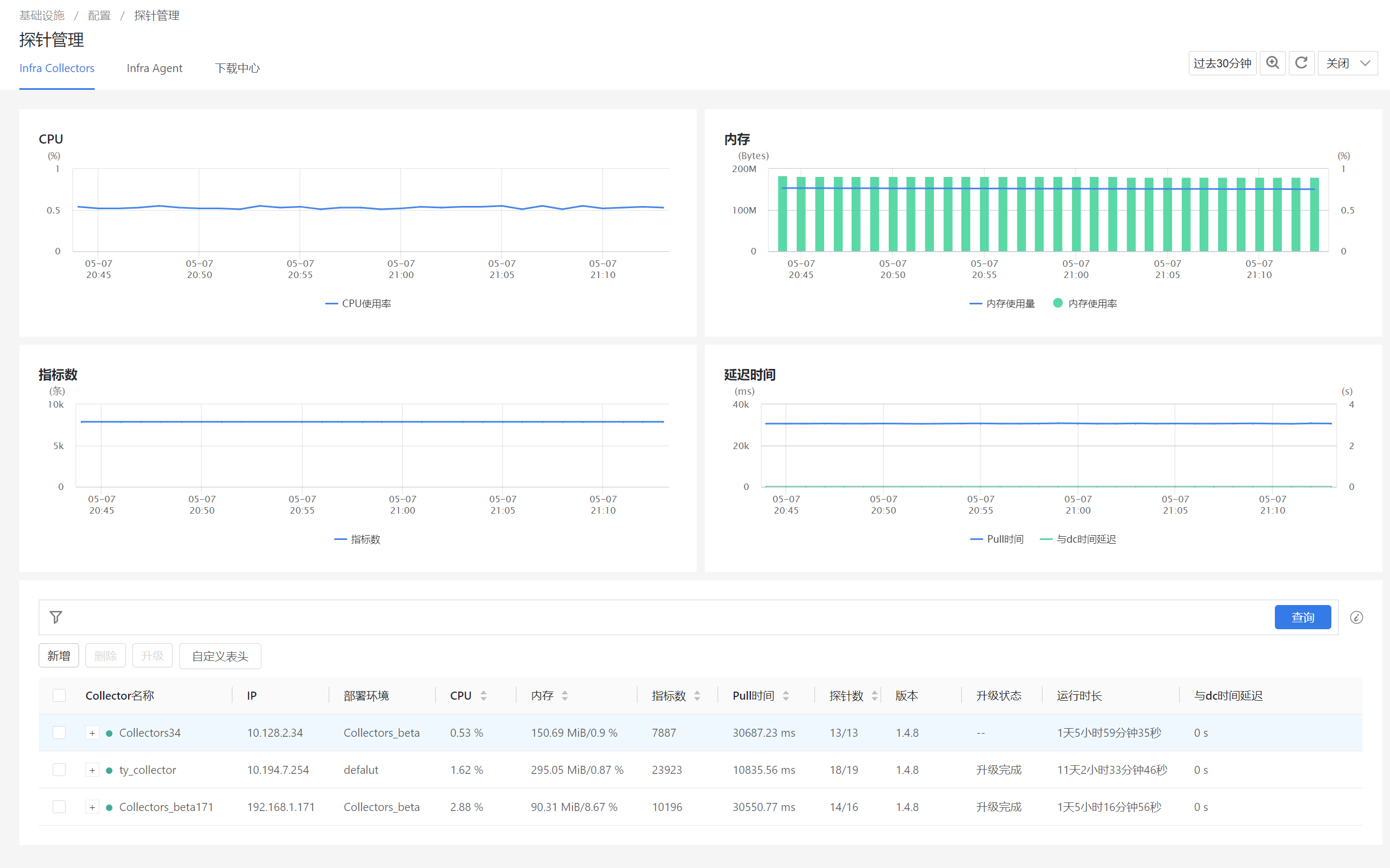This screenshot has height=868, width=1390.
Task: Open the 过去30分钟 time range selector
Action: (x=1222, y=63)
